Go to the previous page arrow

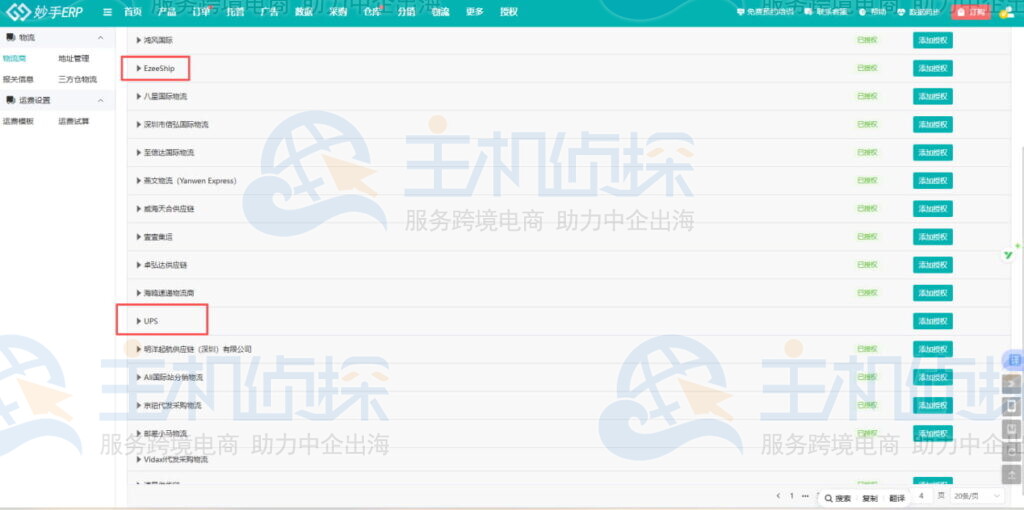pyautogui.click(x=778, y=496)
